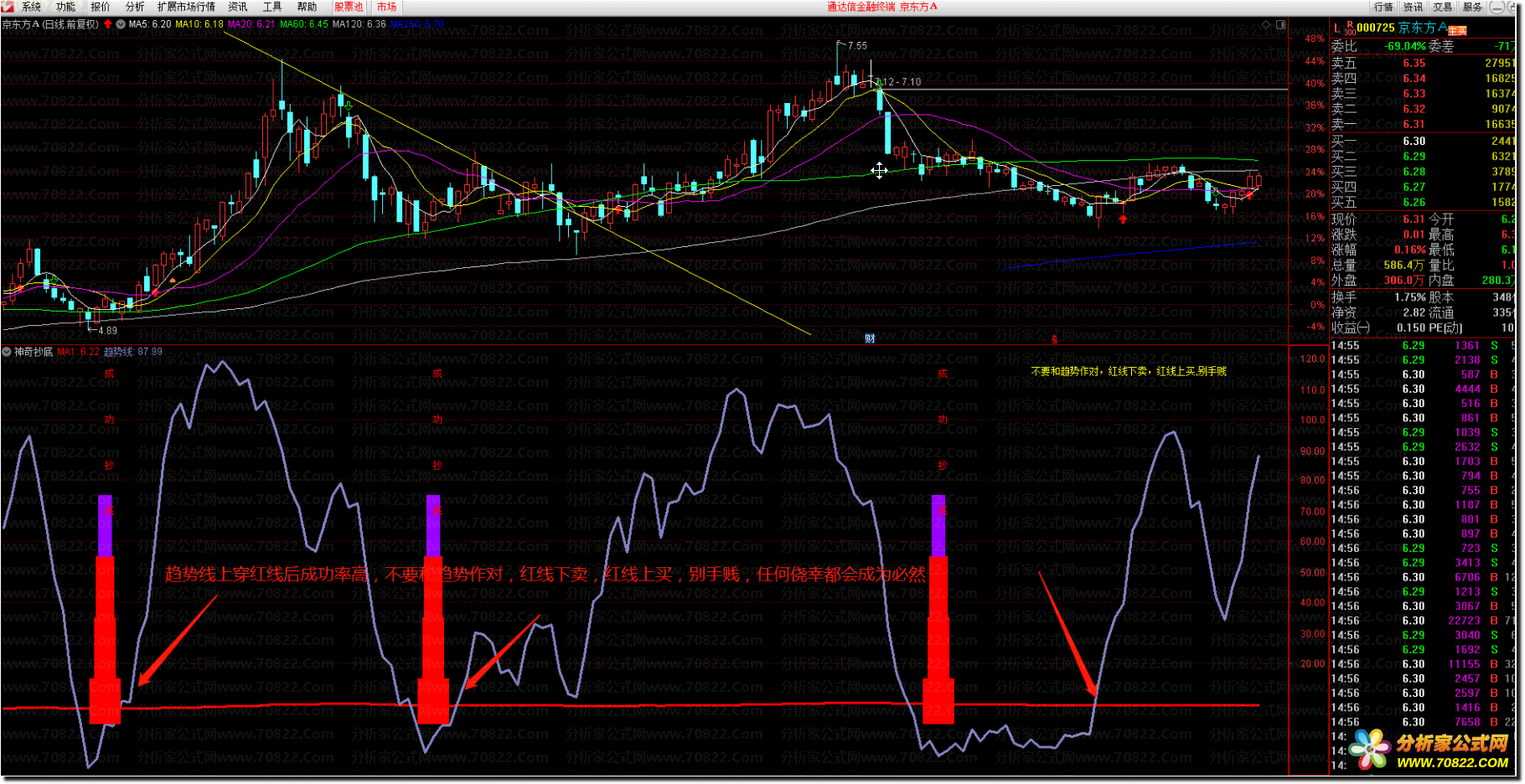
Task: Click the 卖五 price 6.35
Action: pos(1414,63)
